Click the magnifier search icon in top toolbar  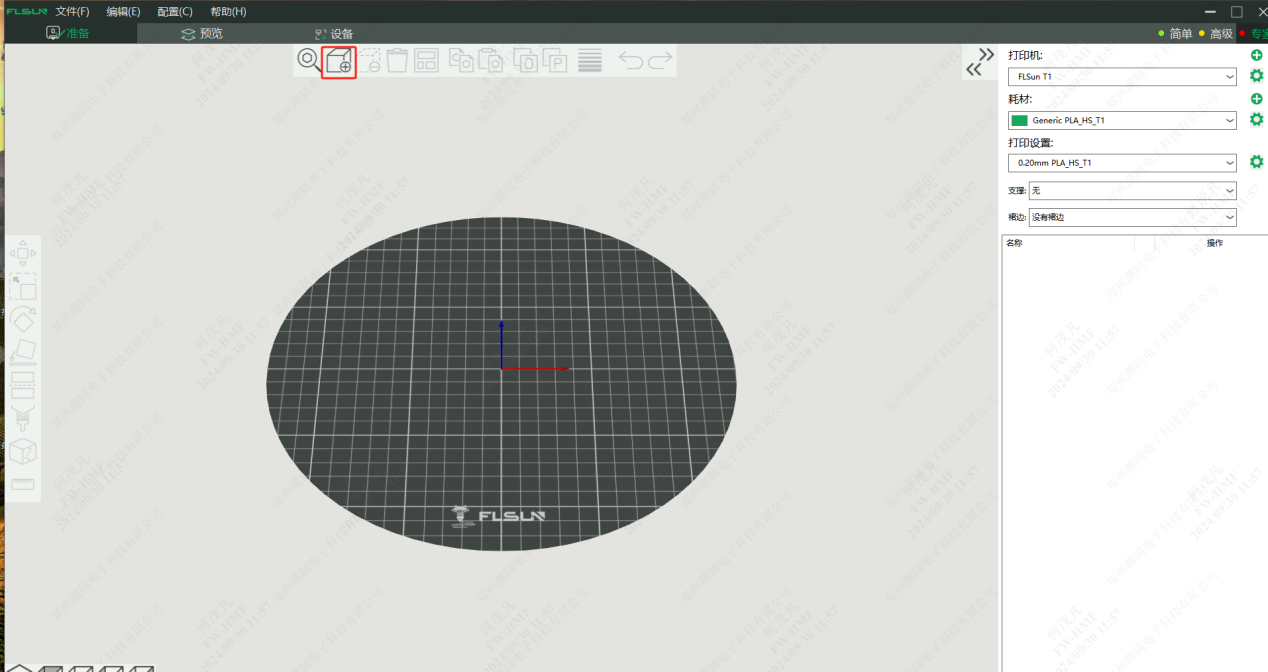308,60
